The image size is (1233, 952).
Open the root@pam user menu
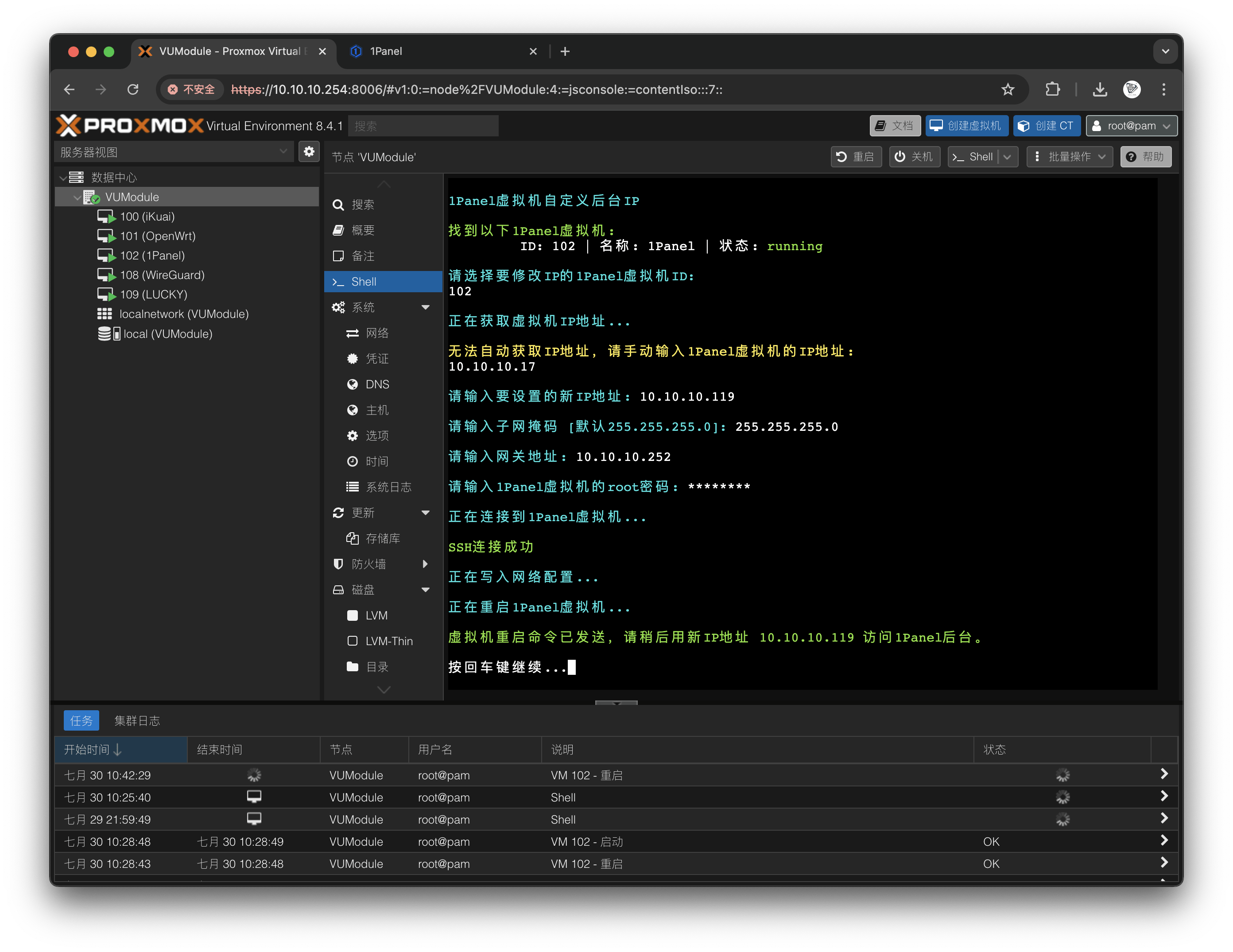point(1132,126)
